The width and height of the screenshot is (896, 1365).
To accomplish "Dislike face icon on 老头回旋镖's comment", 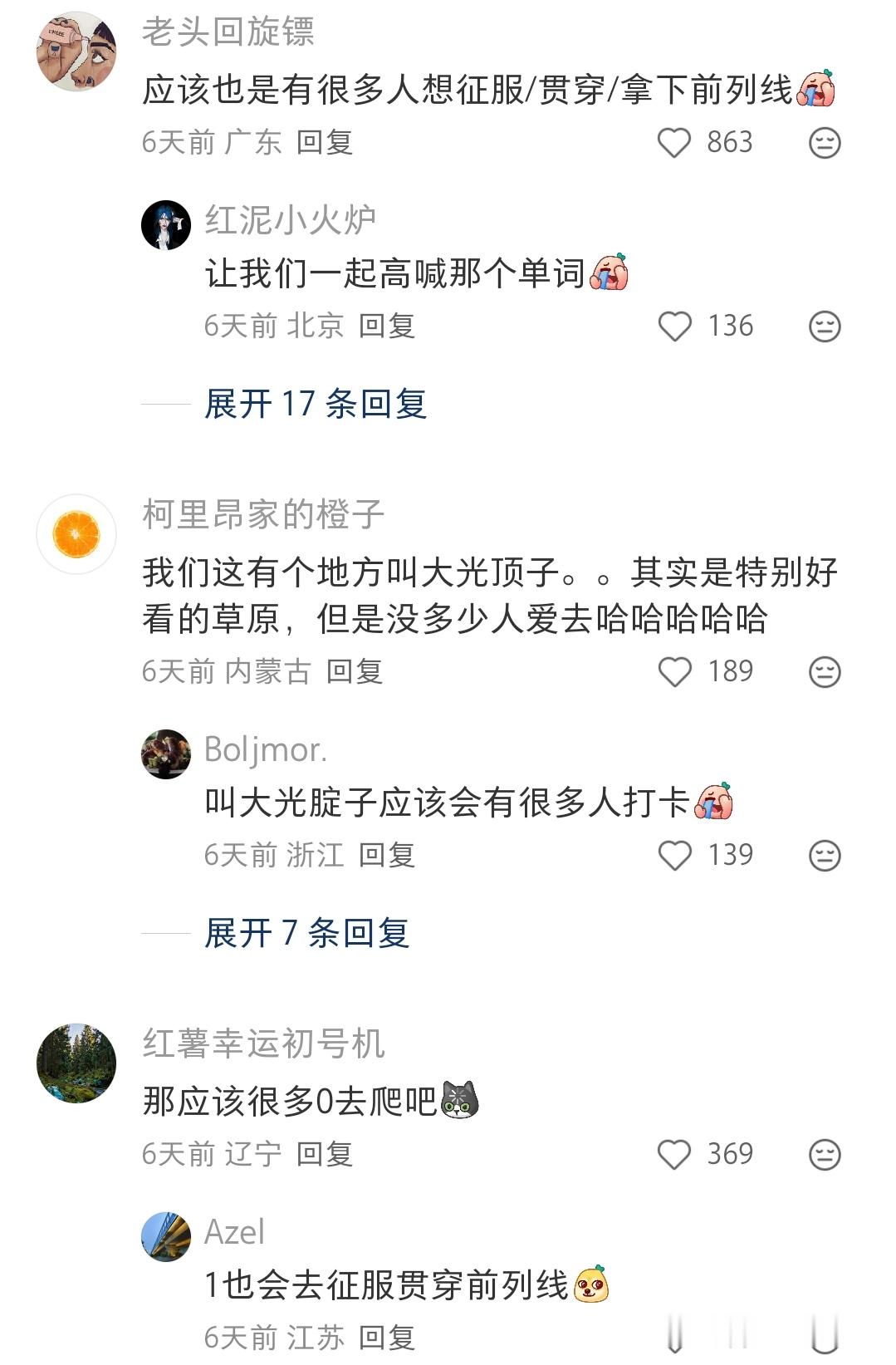I will [825, 143].
